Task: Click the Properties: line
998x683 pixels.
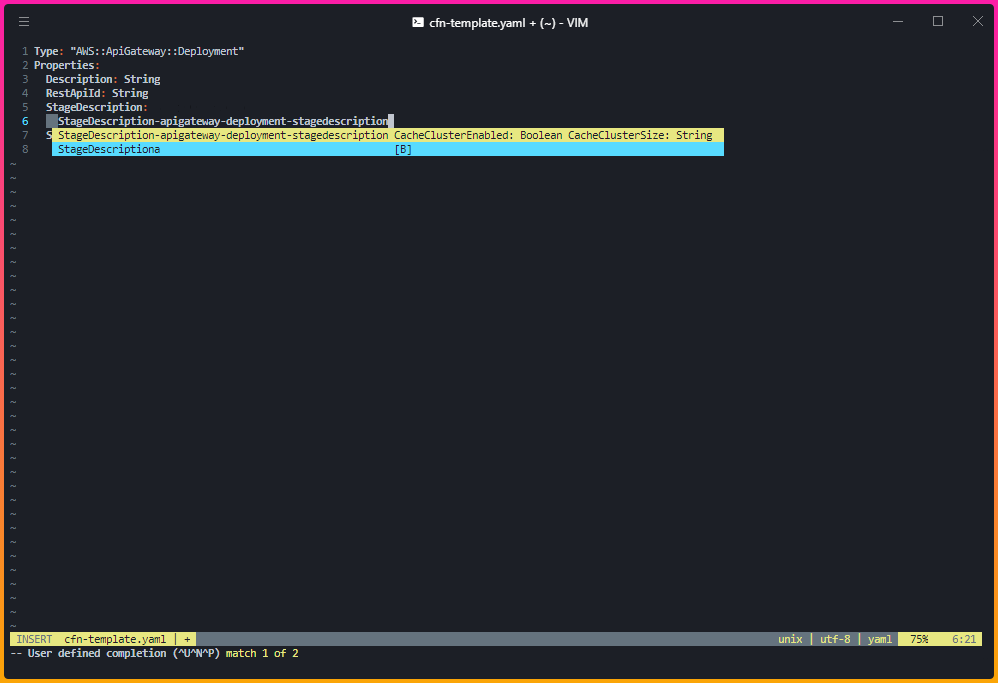Action: point(67,65)
